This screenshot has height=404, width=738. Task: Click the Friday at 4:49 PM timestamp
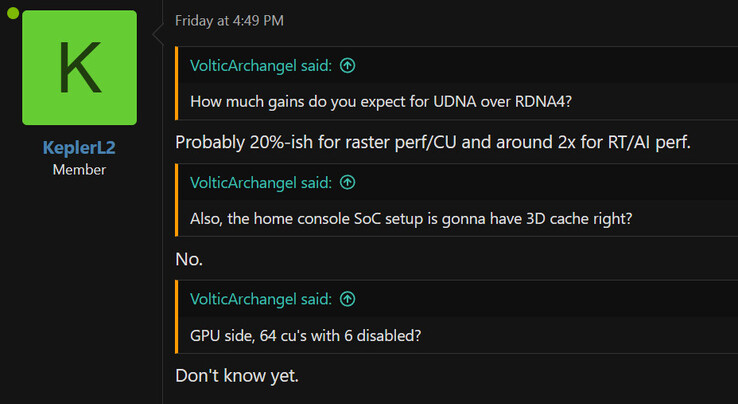pos(229,20)
